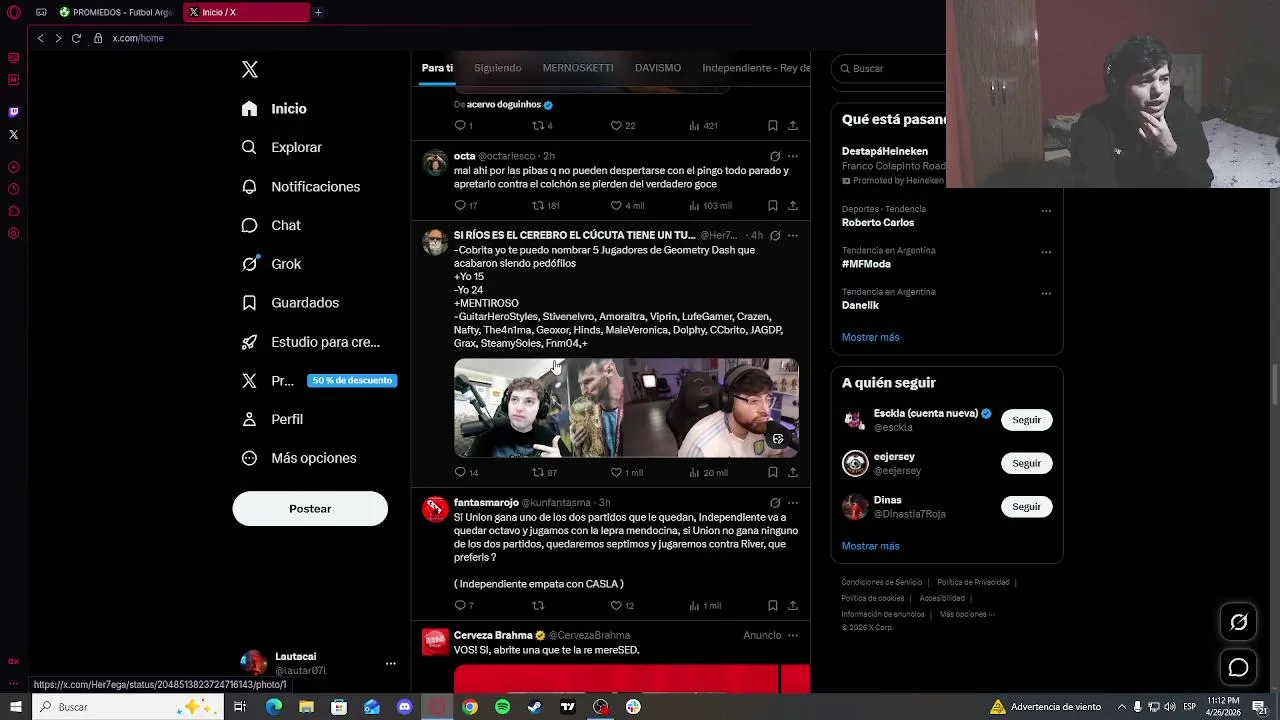Open Grok in the sidebar

(271, 264)
